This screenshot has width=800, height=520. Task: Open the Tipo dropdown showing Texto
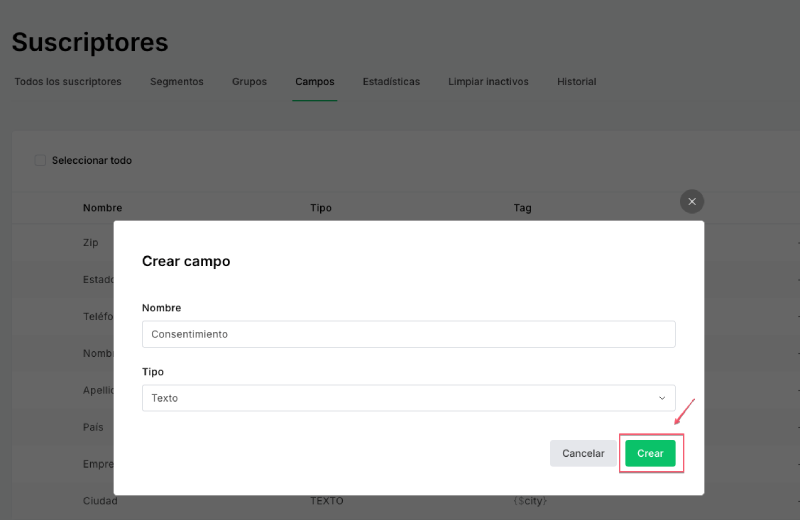click(409, 398)
